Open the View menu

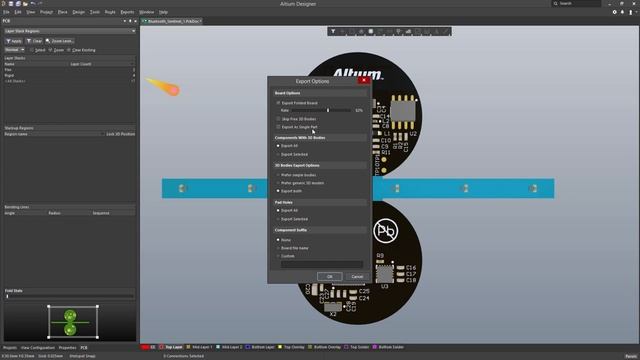click(31, 12)
